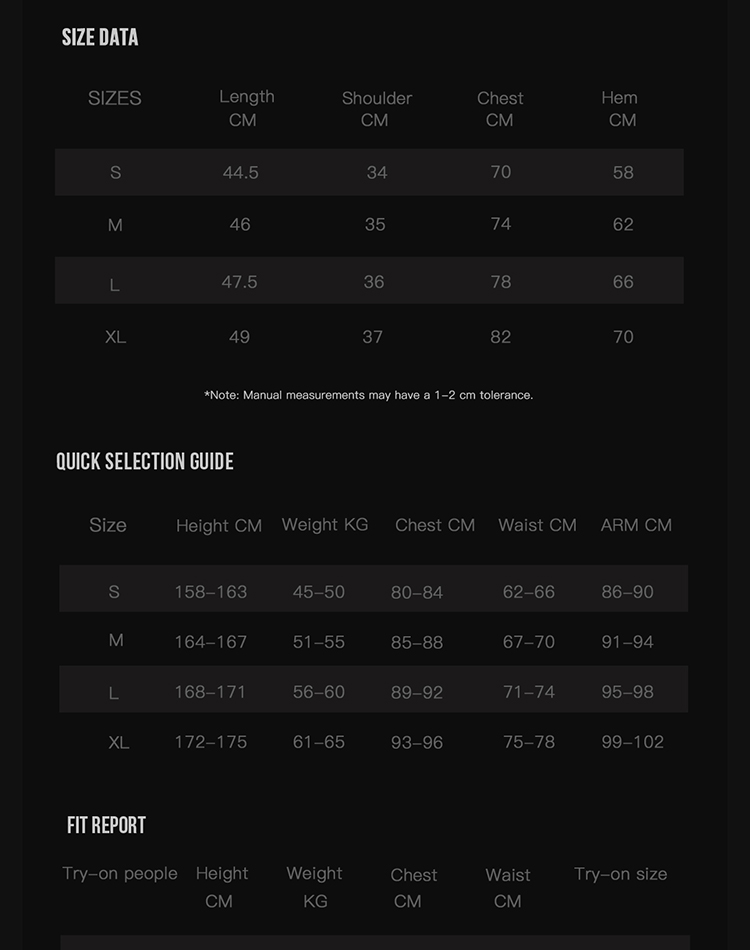Viewport: 750px width, 950px height.
Task: Select the 47.5 length cell
Action: (x=239, y=282)
